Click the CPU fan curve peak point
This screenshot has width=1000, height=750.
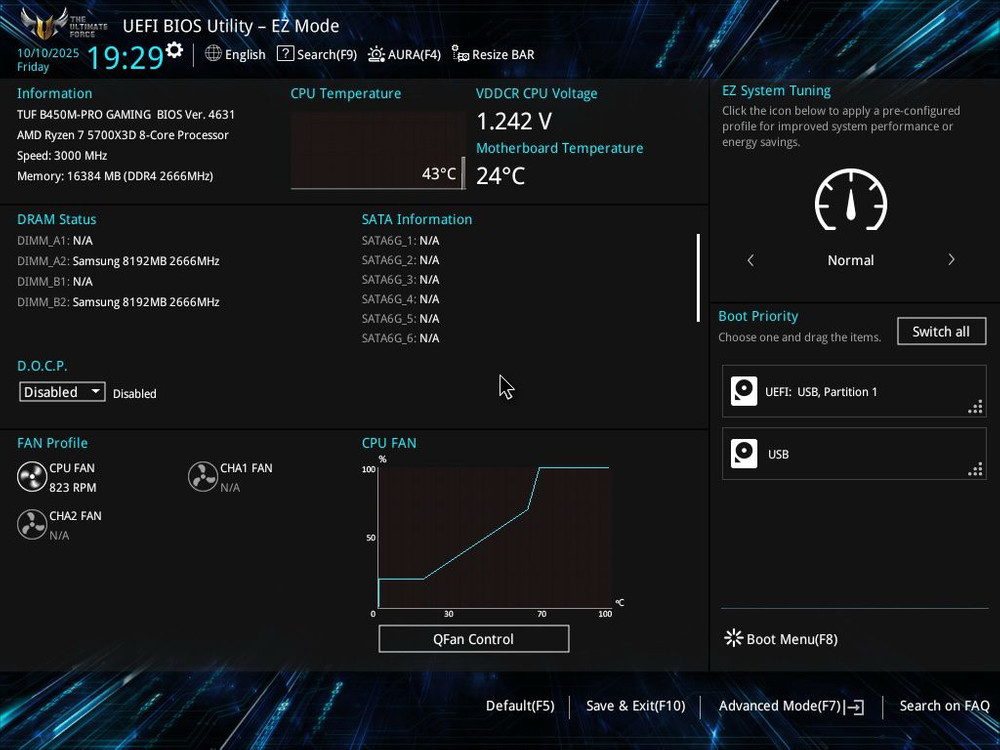click(x=540, y=466)
